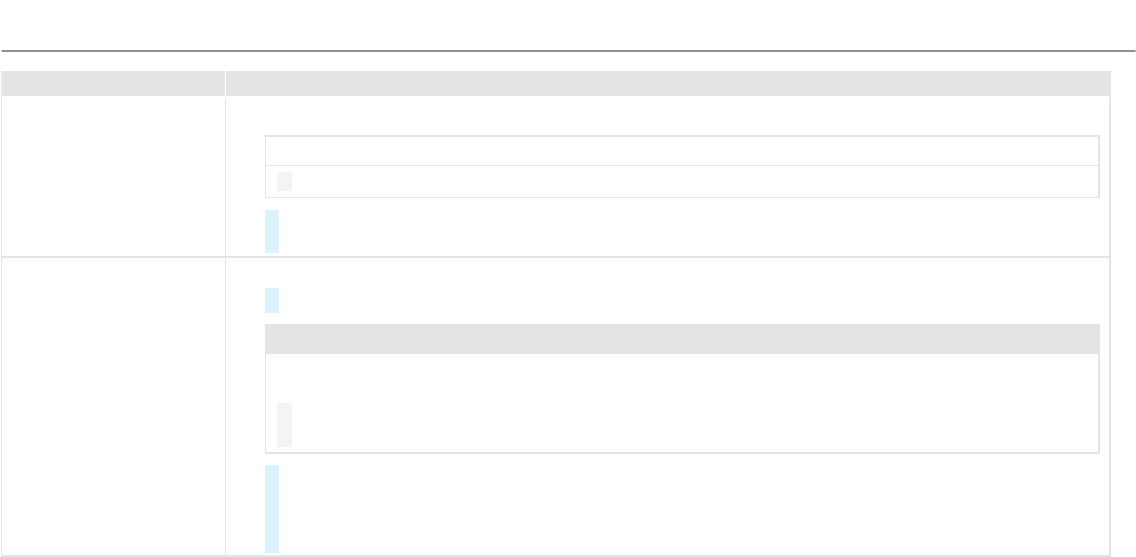Click the blank white area above the horizontal rule
1136x557 pixels.
[568, 24]
